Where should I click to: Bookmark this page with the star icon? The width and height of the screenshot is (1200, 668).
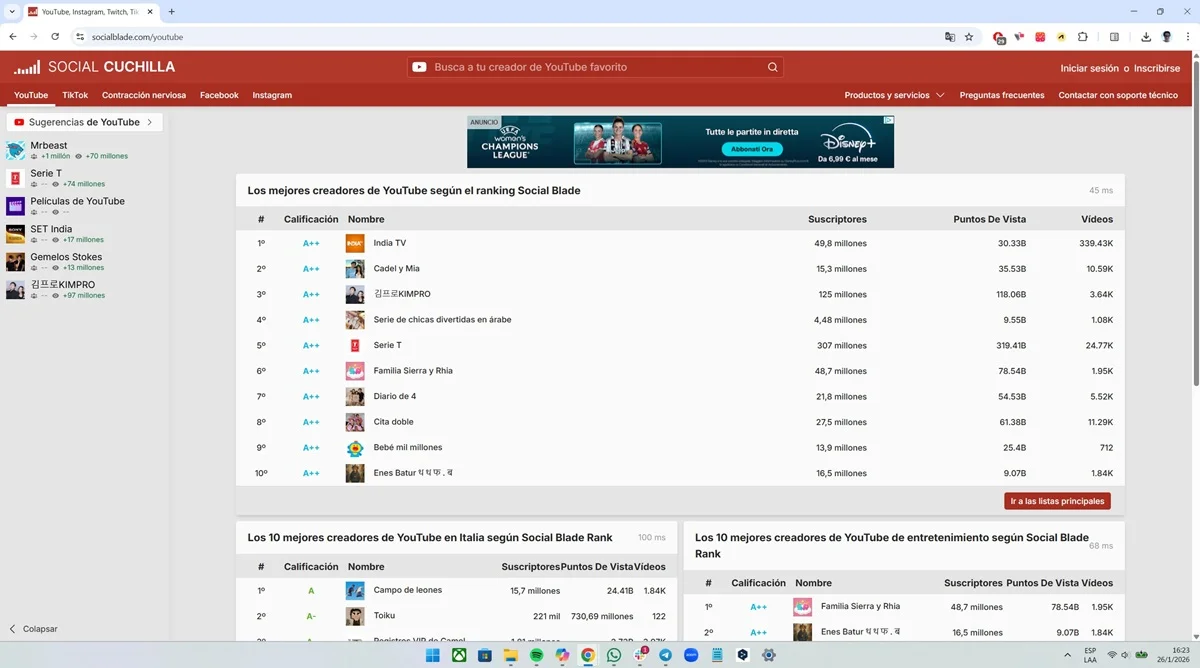click(x=968, y=36)
